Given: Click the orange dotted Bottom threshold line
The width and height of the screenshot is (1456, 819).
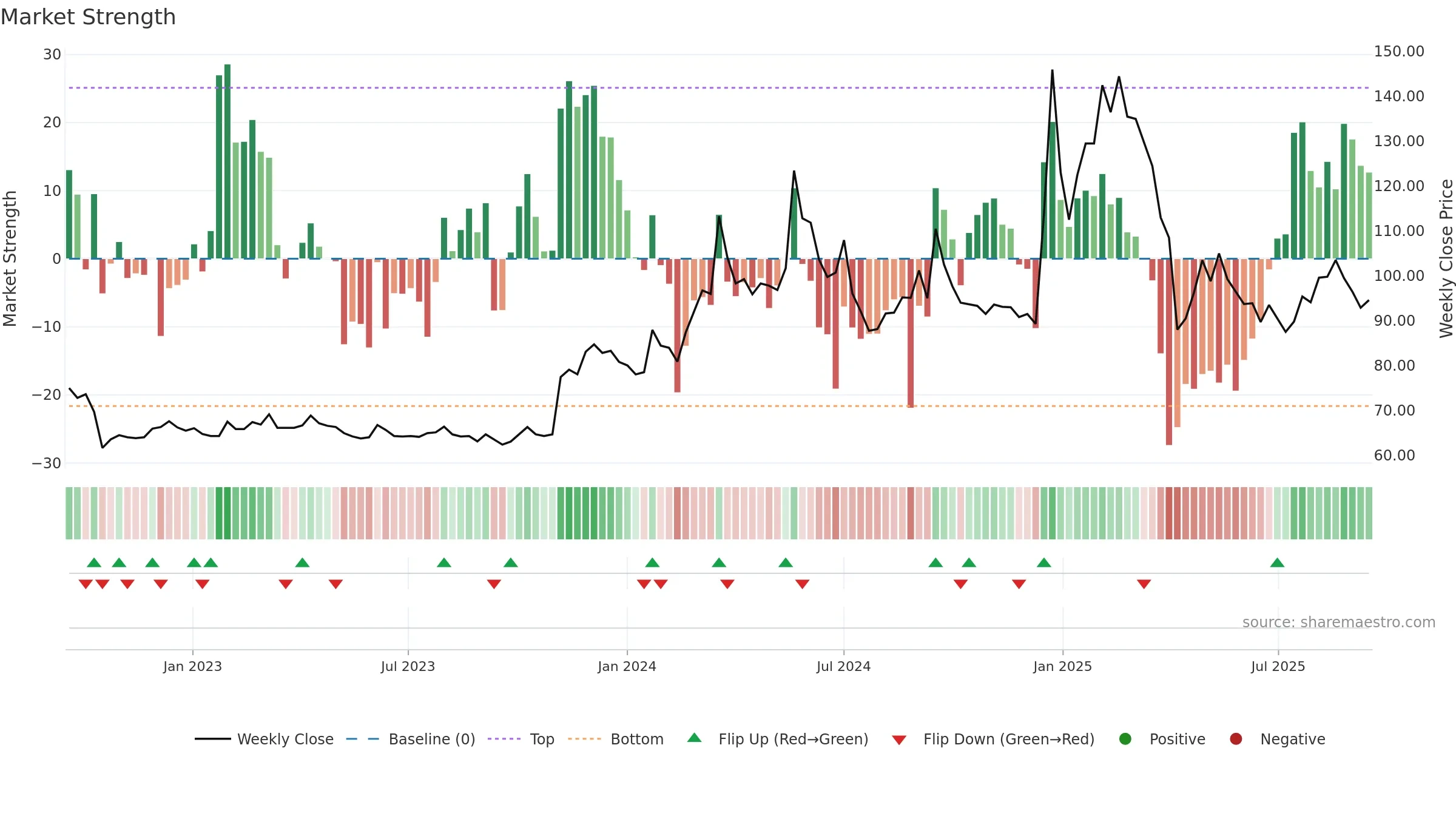Looking at the screenshot, I should [x=719, y=406].
